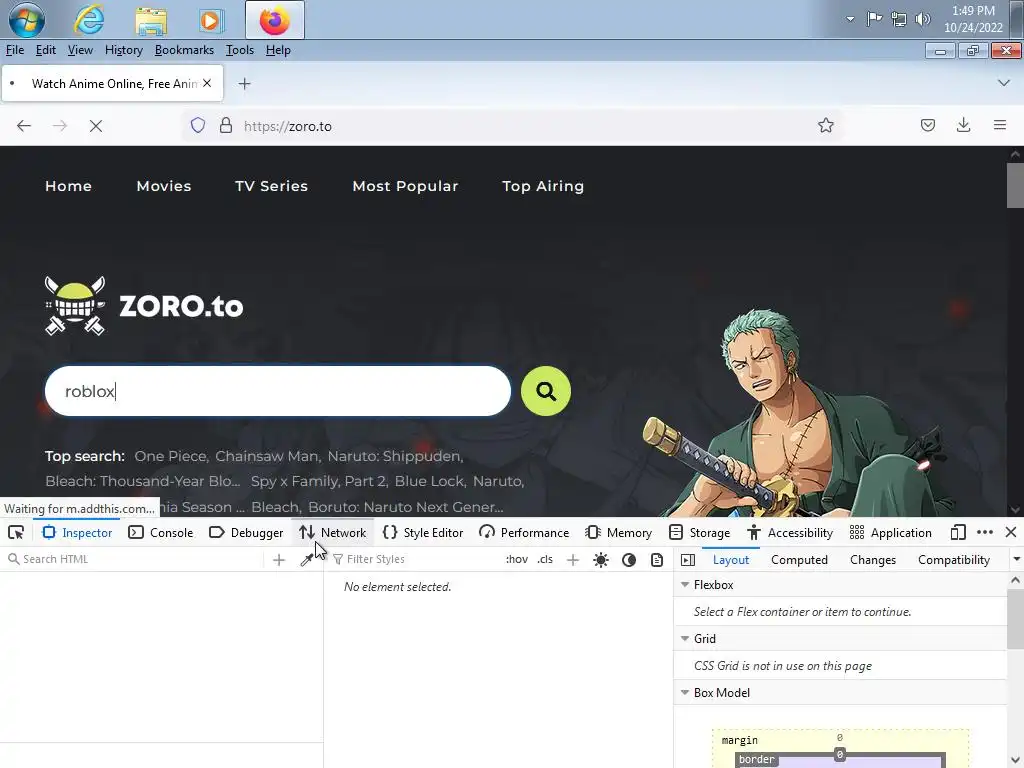Go back one page
This screenshot has height=768, width=1024.
24,125
